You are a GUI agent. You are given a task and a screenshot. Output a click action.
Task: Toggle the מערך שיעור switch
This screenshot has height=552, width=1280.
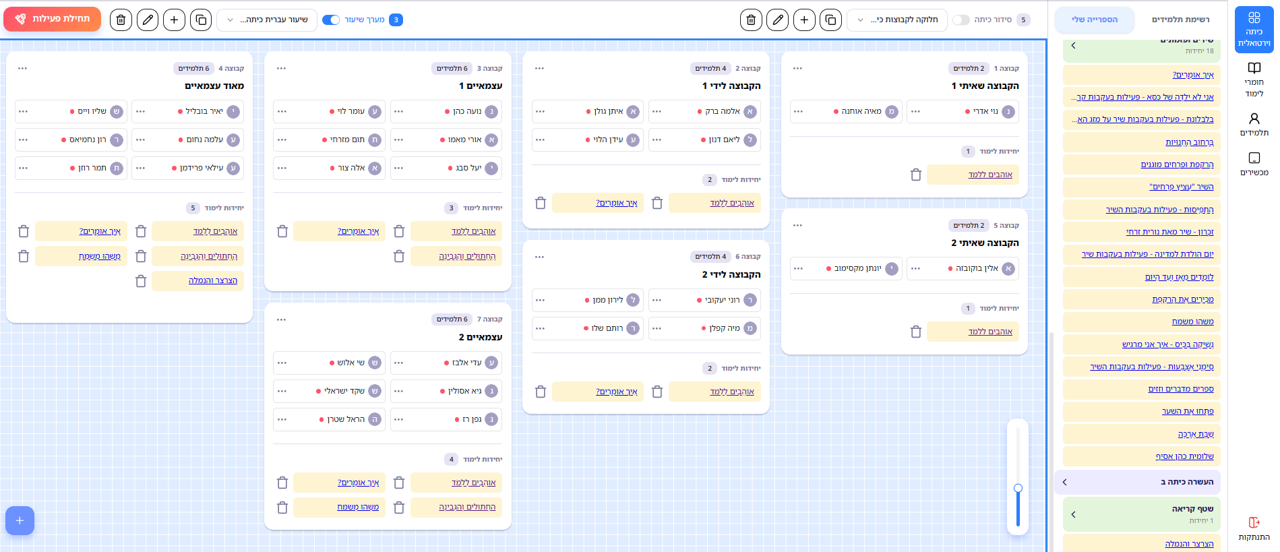point(330,20)
